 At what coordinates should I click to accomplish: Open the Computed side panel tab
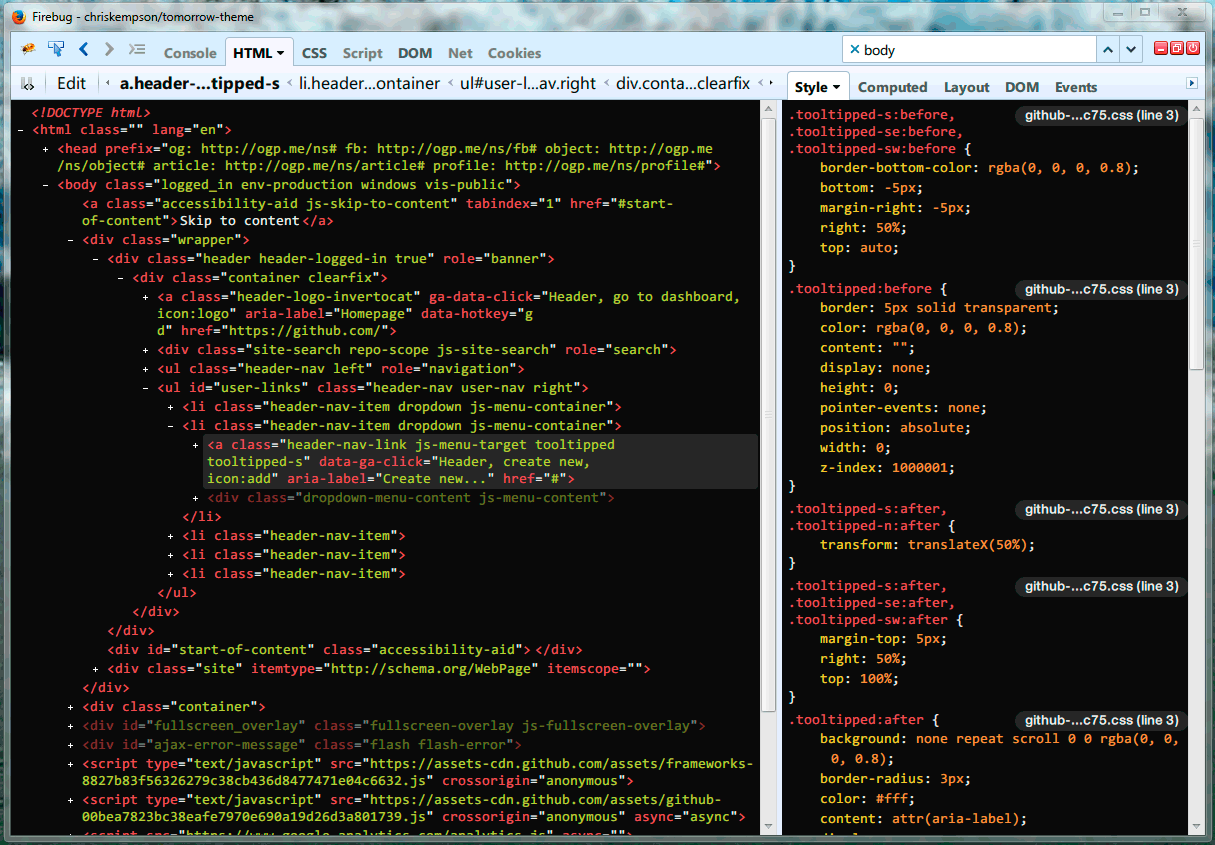click(892, 87)
